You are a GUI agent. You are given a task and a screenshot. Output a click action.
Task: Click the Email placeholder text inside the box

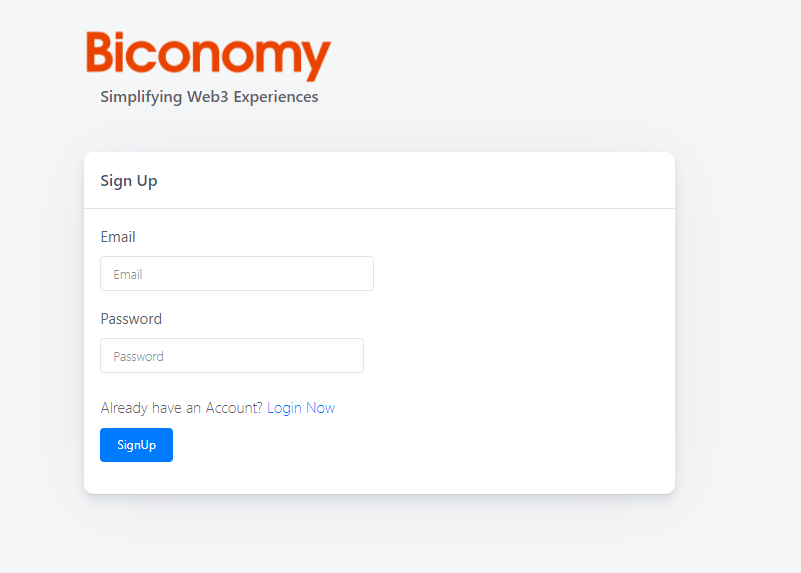click(x=128, y=275)
